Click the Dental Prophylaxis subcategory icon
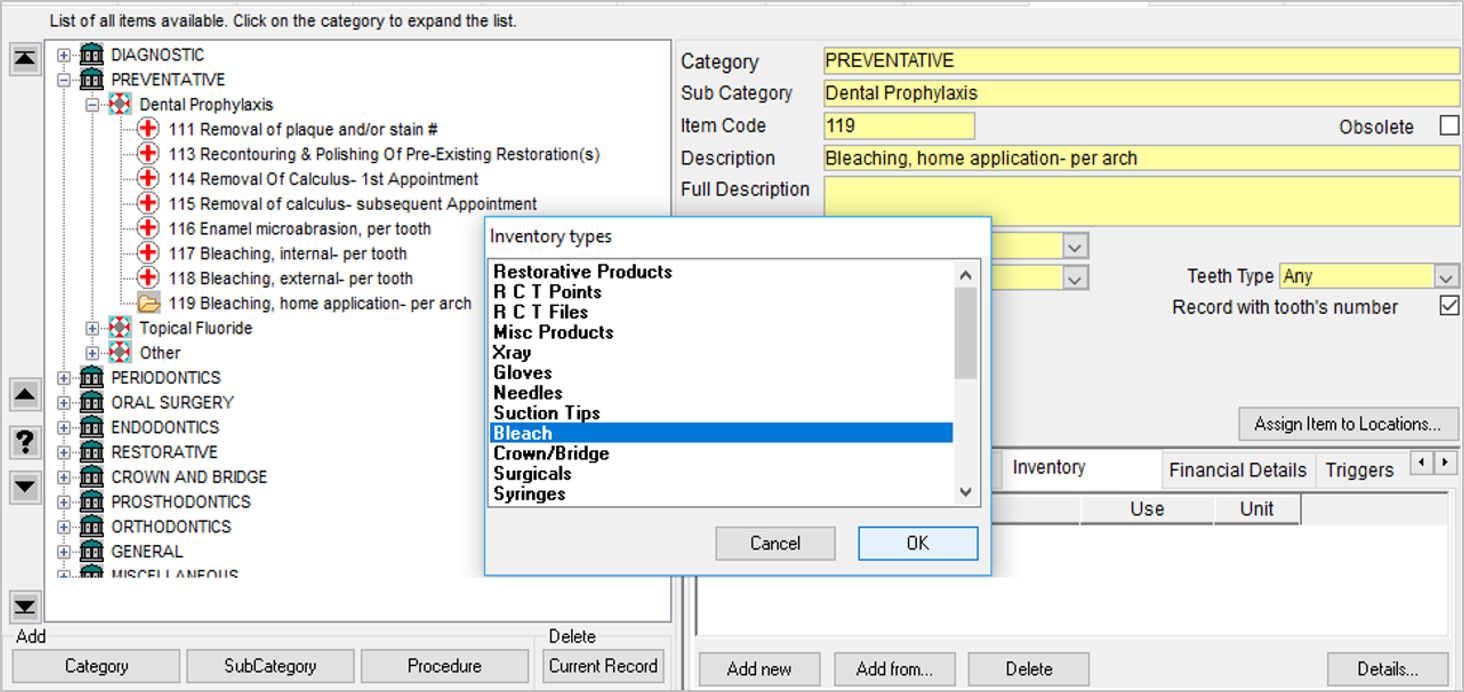 pyautogui.click(x=120, y=104)
